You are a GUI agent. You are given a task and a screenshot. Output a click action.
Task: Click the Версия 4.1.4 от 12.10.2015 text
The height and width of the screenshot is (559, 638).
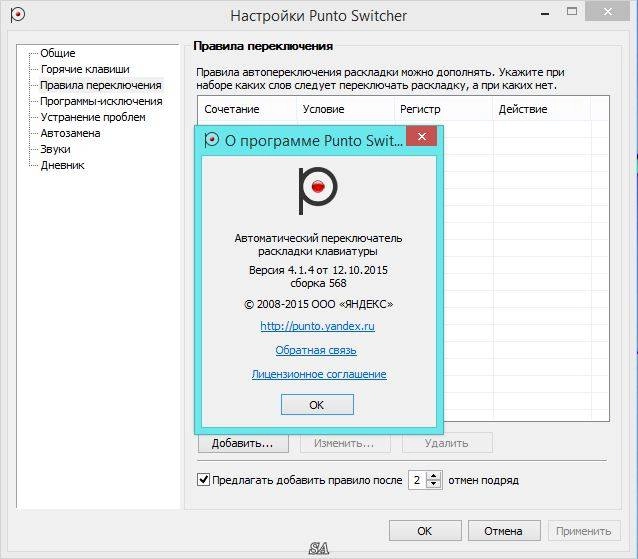318,270
